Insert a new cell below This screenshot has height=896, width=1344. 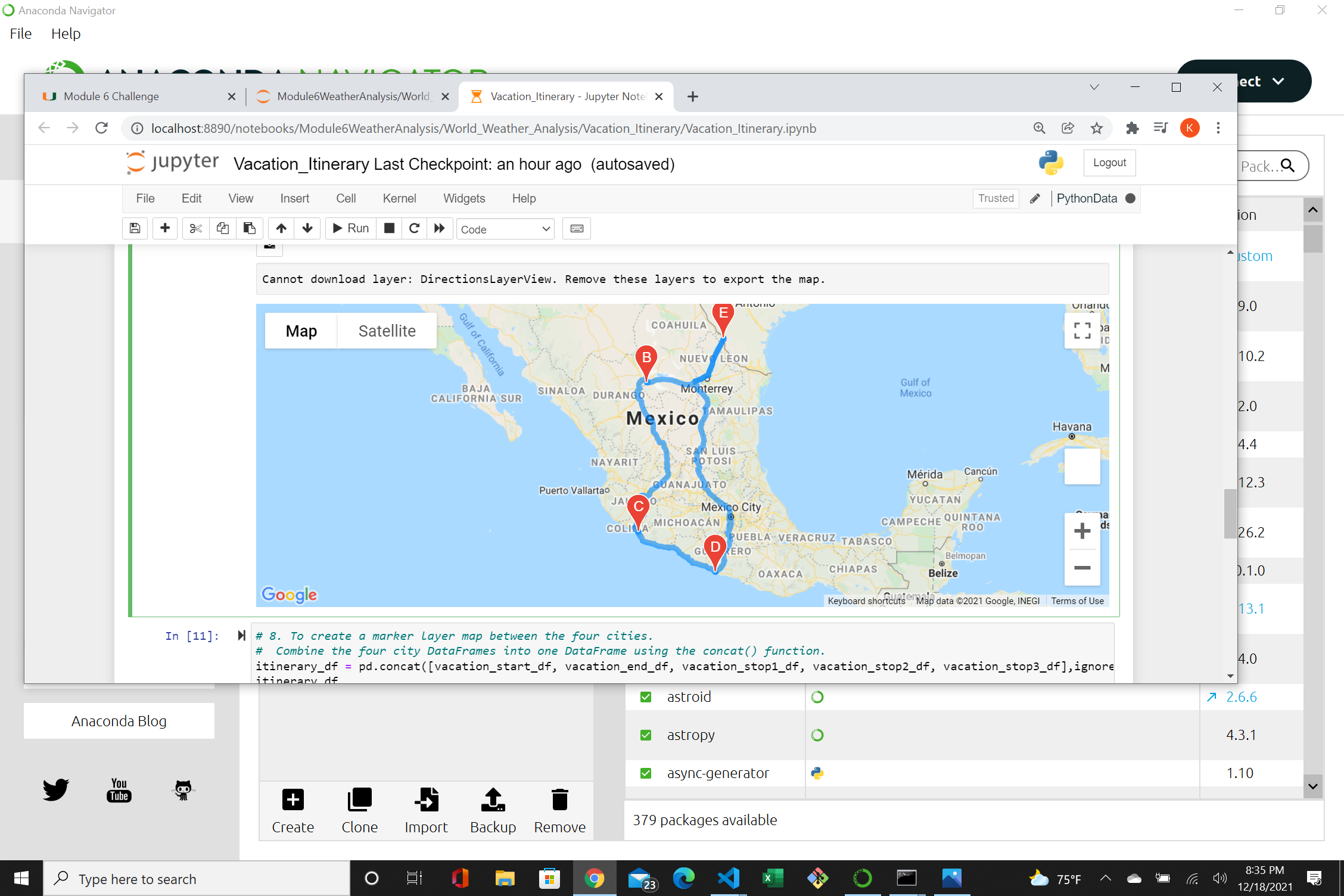pos(165,228)
